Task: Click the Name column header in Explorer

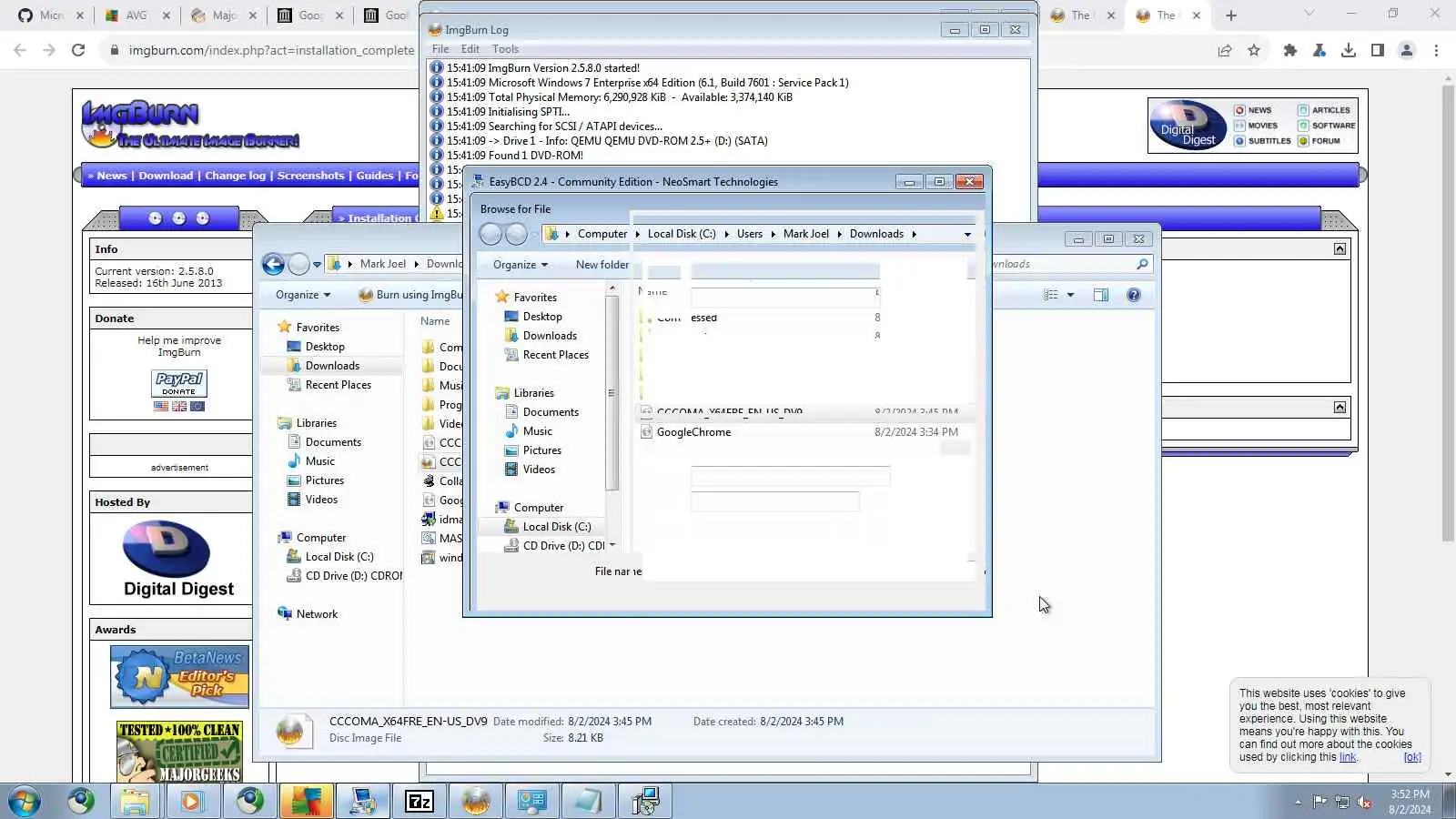Action: click(435, 321)
